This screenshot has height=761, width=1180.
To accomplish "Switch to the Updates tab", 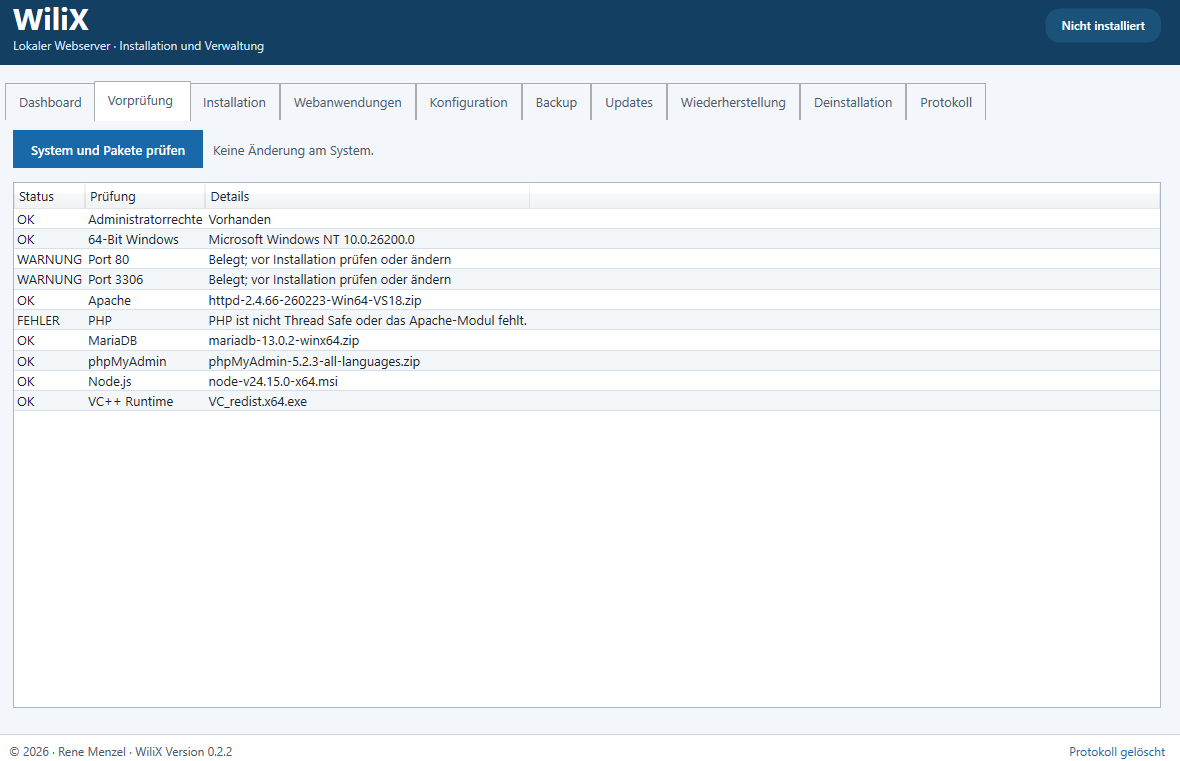I will click(x=628, y=102).
